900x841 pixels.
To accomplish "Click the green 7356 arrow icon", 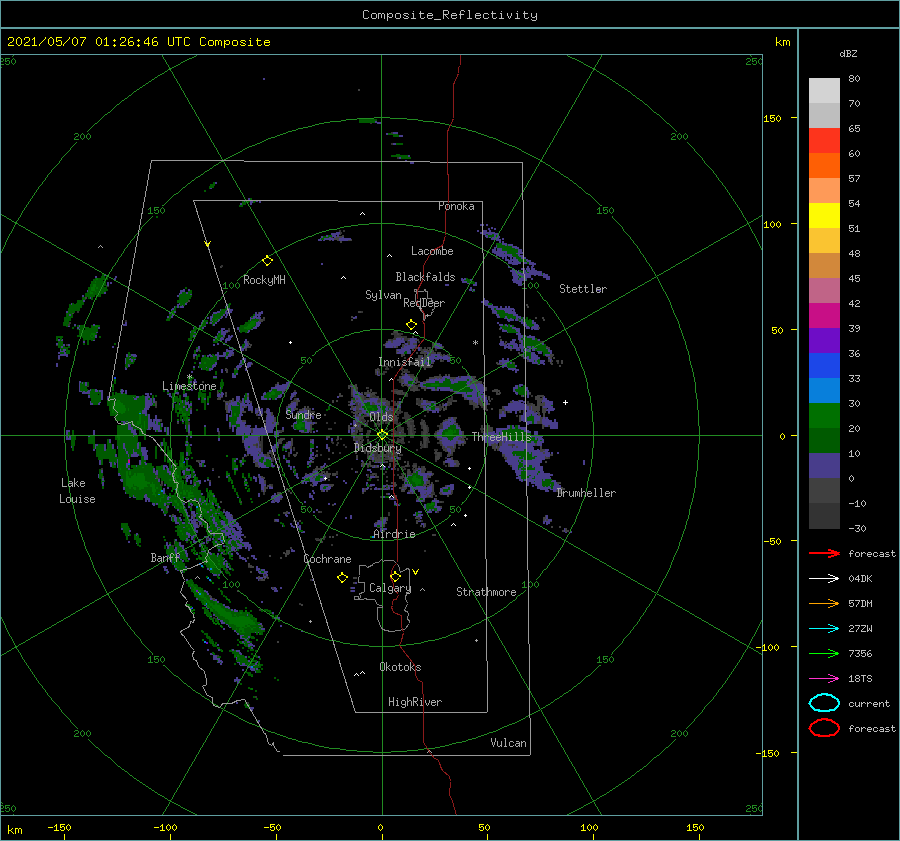I will (824, 653).
